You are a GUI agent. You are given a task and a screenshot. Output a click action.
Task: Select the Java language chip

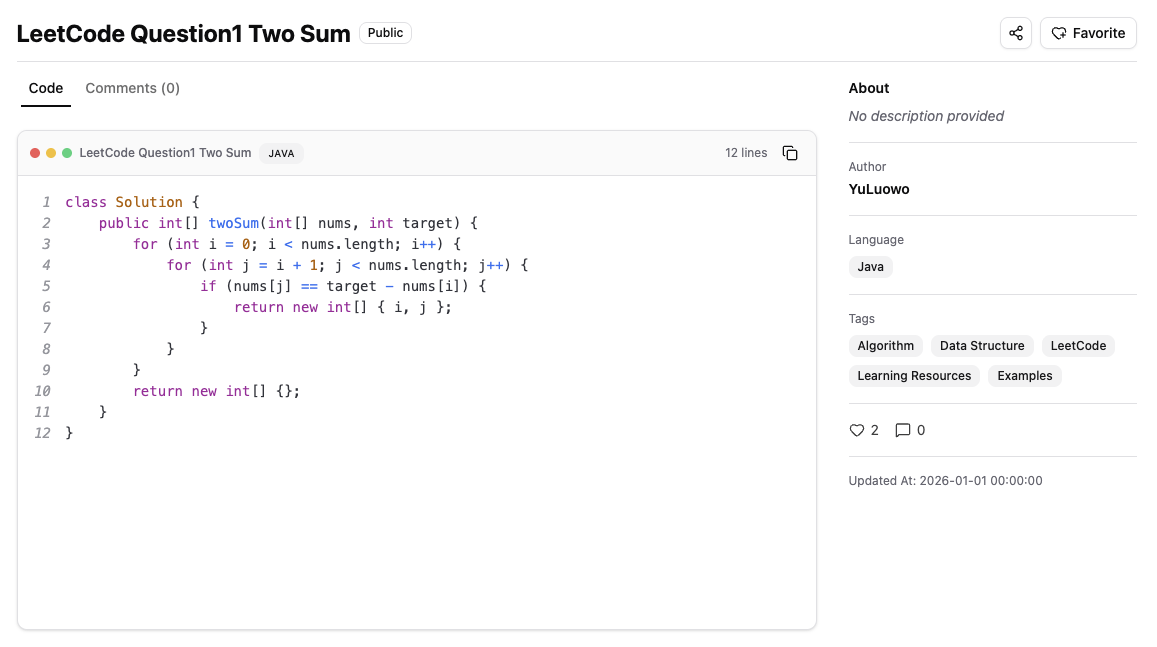click(870, 266)
